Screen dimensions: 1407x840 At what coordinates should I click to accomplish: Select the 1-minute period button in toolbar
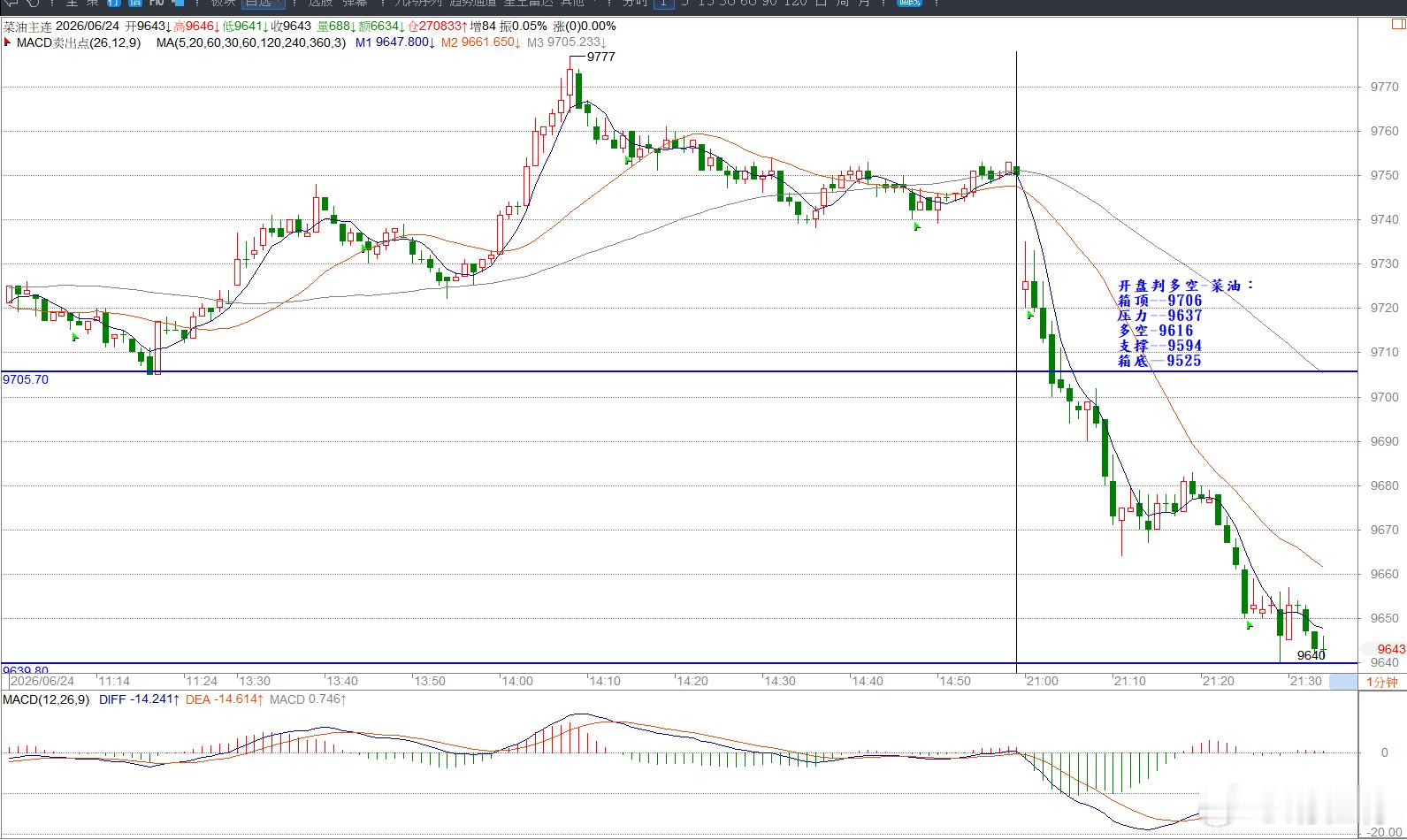[664, 3]
